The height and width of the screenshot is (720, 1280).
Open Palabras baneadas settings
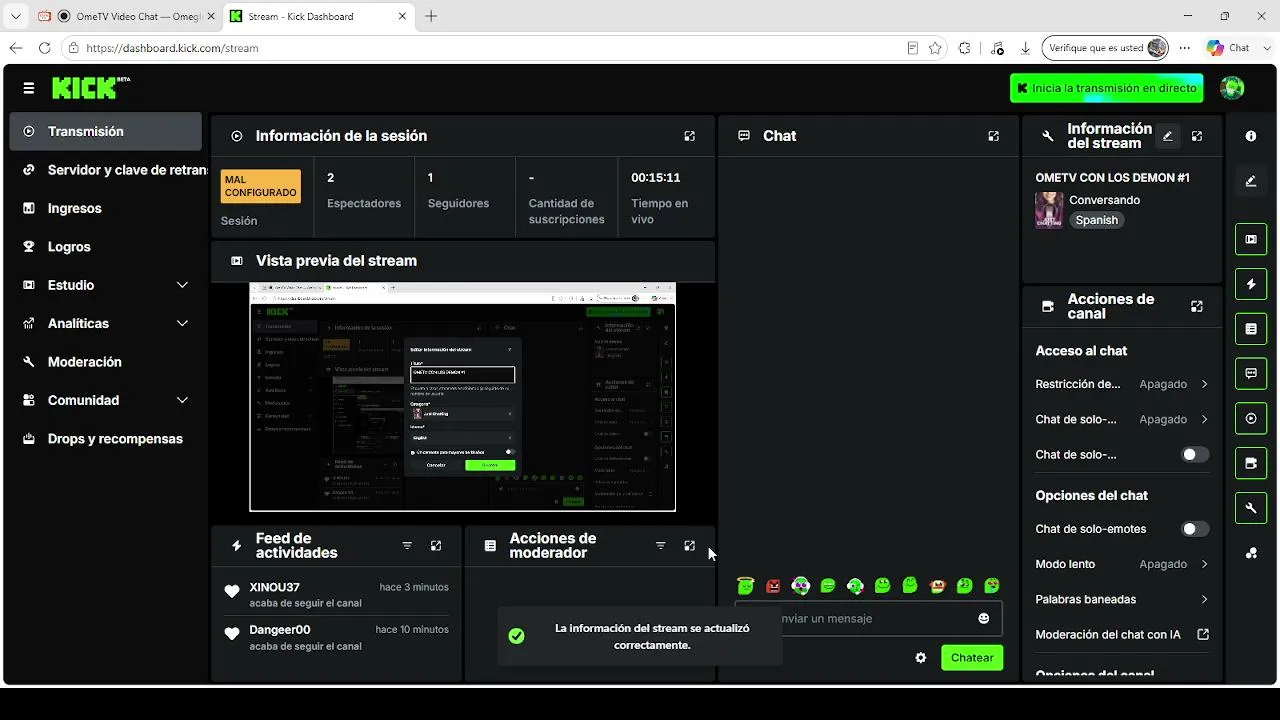pos(1122,600)
